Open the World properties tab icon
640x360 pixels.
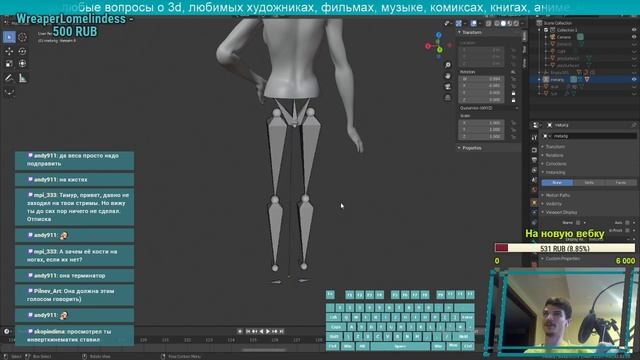(x=534, y=190)
